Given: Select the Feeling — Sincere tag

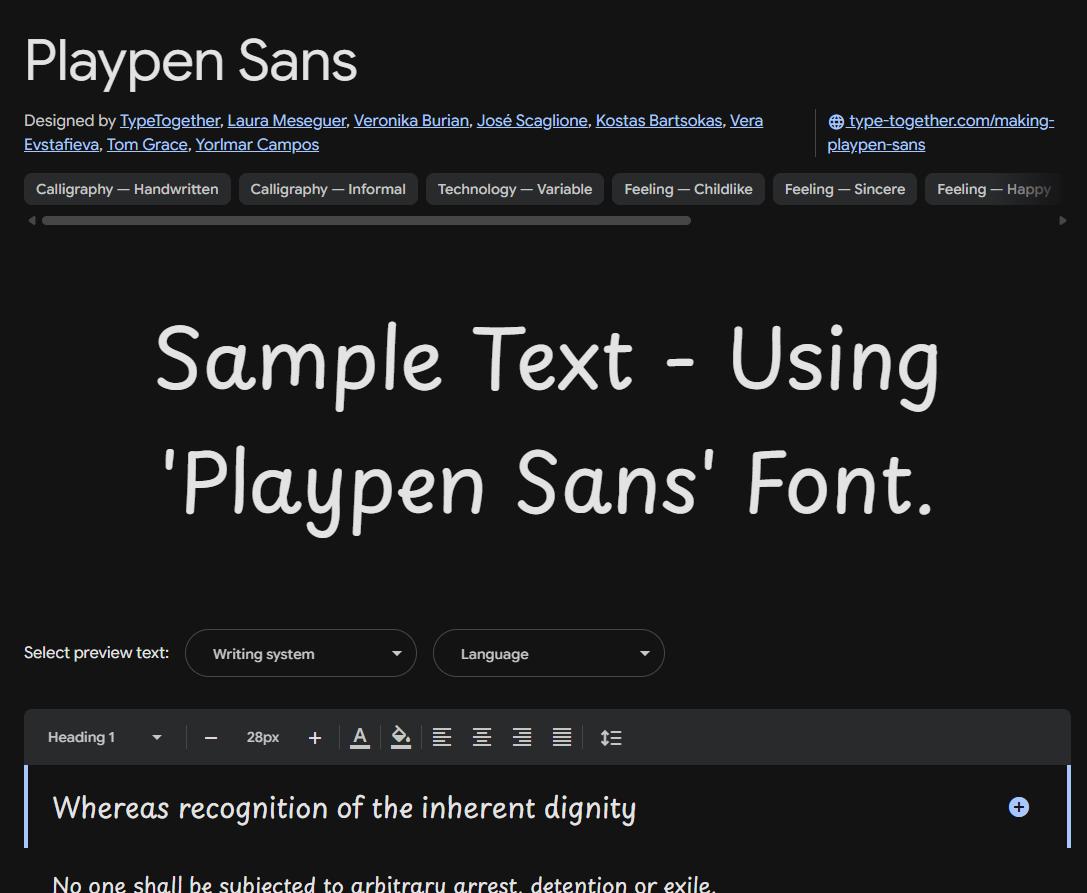Looking at the screenshot, I should click(x=844, y=189).
